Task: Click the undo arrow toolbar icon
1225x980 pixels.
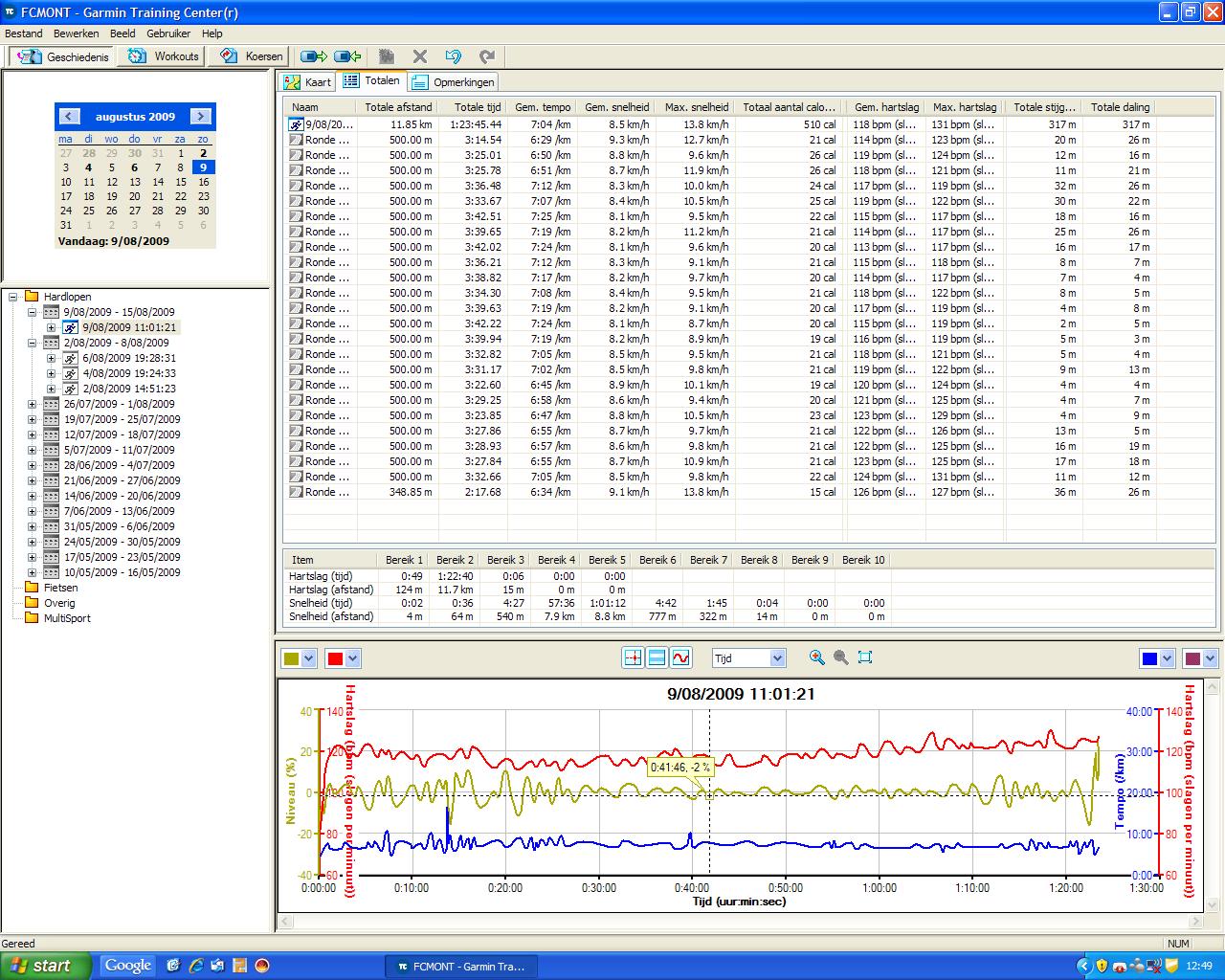Action: coord(454,56)
